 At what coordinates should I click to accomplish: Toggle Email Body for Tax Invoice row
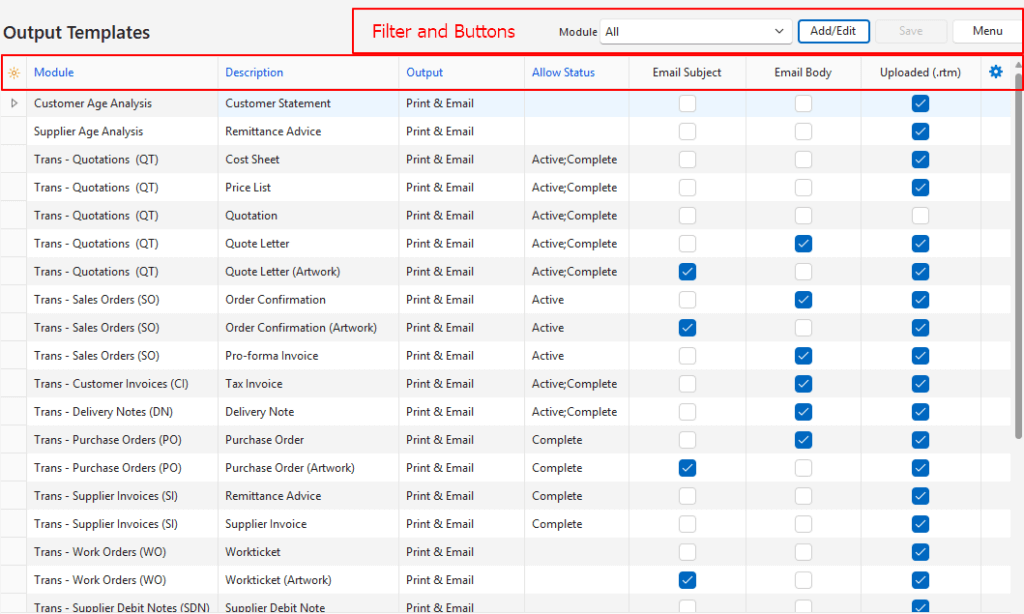[x=803, y=383]
